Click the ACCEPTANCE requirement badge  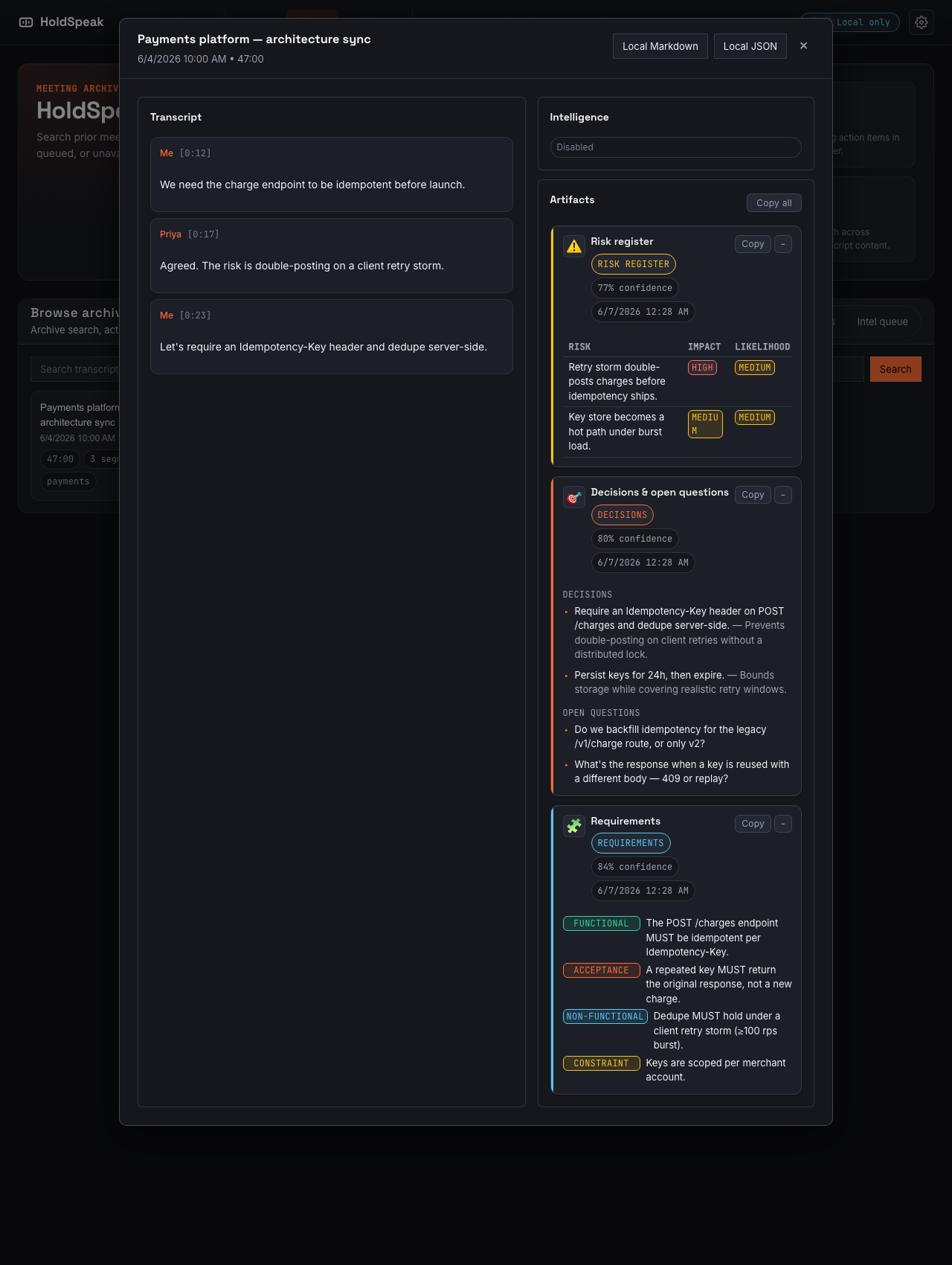point(602,970)
